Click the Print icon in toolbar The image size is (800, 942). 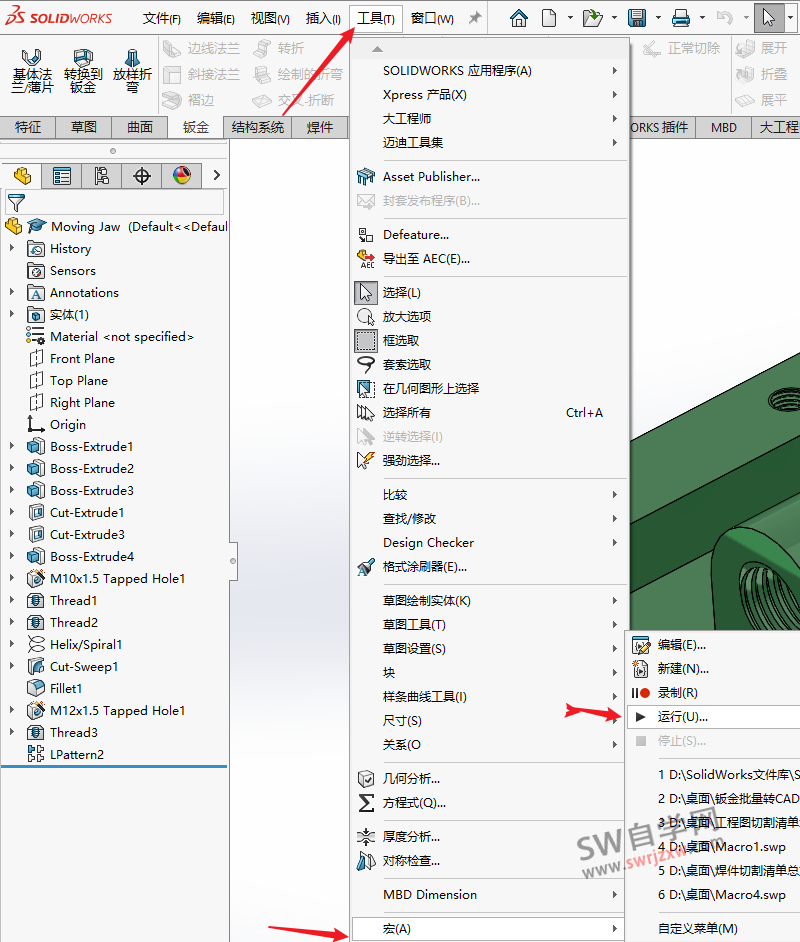pyautogui.click(x=681, y=18)
